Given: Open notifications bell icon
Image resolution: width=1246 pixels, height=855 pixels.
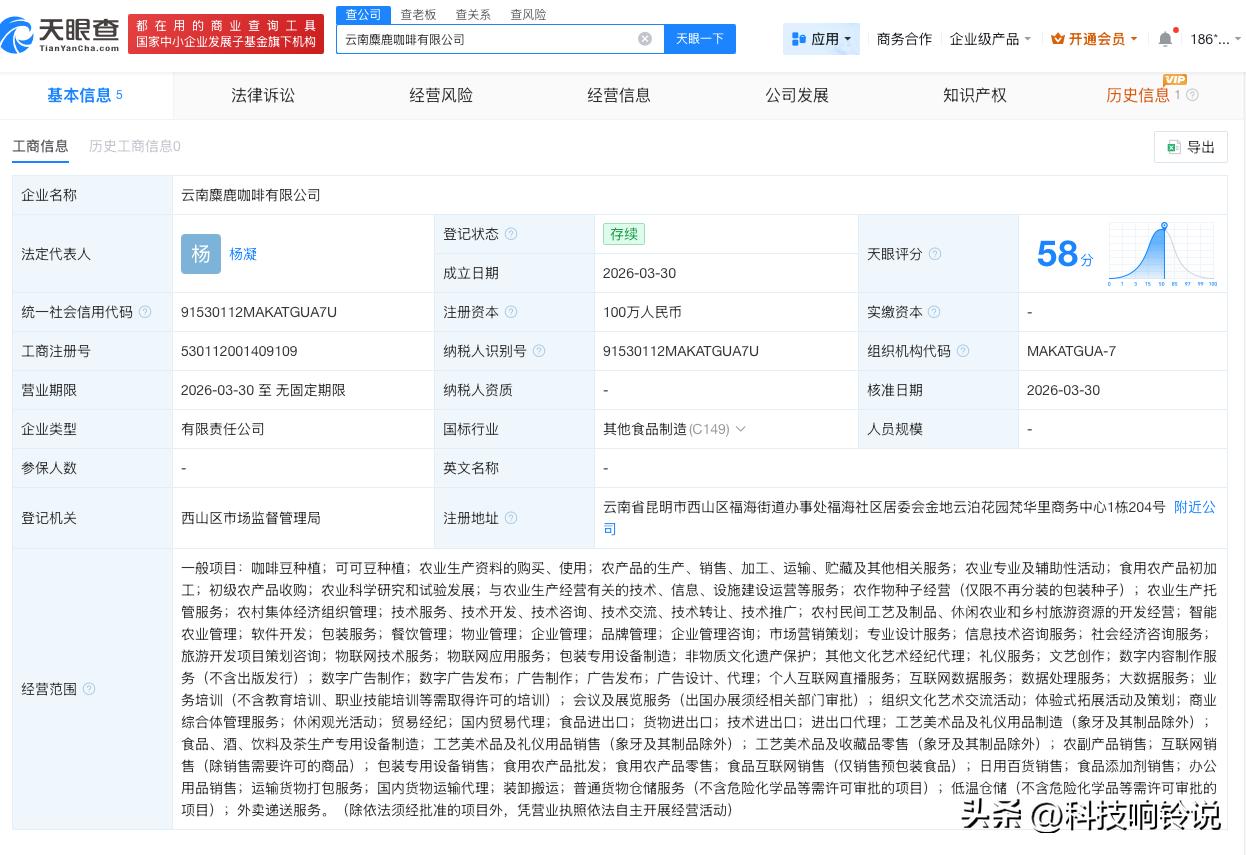Looking at the screenshot, I should click(x=1165, y=39).
